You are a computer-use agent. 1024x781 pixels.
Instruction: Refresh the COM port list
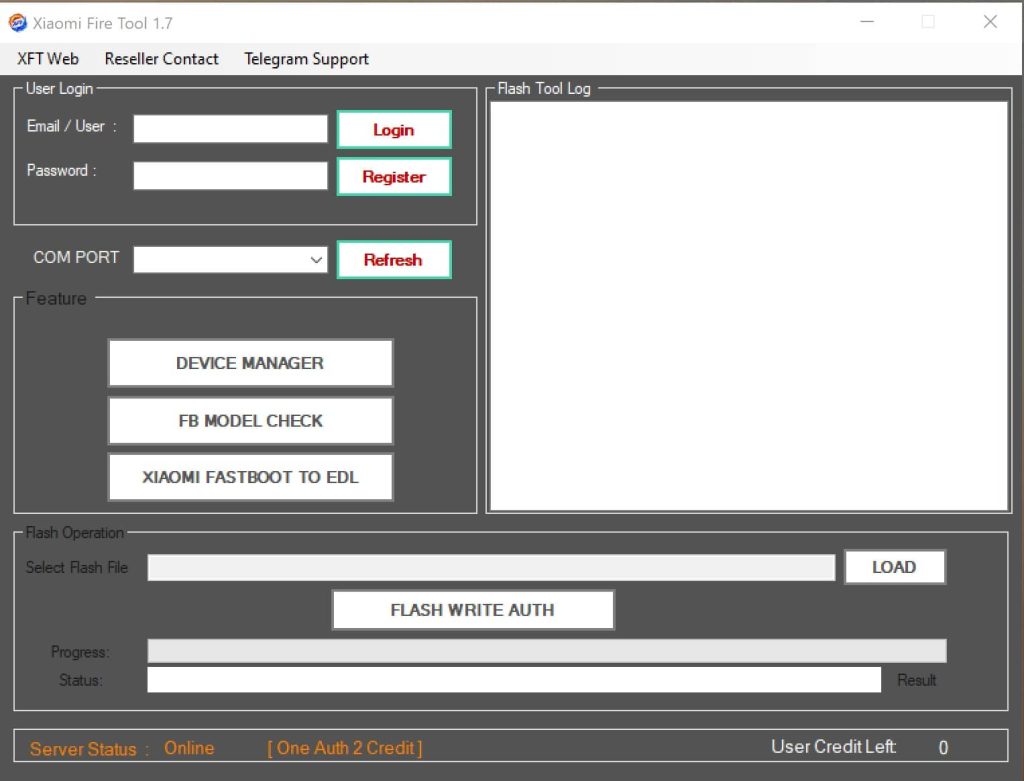[x=393, y=260]
